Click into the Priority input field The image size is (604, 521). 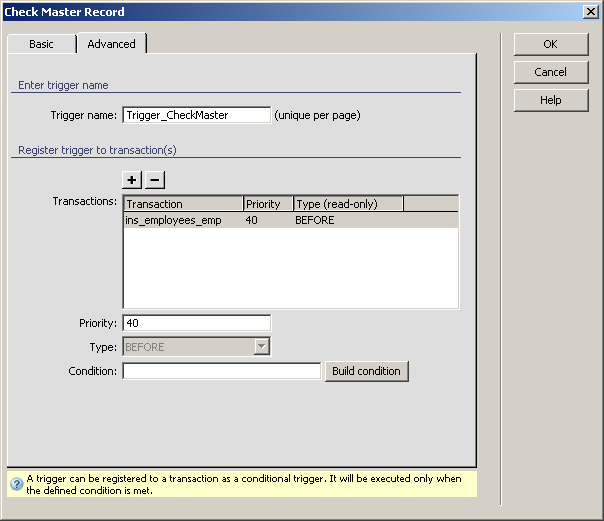click(196, 323)
